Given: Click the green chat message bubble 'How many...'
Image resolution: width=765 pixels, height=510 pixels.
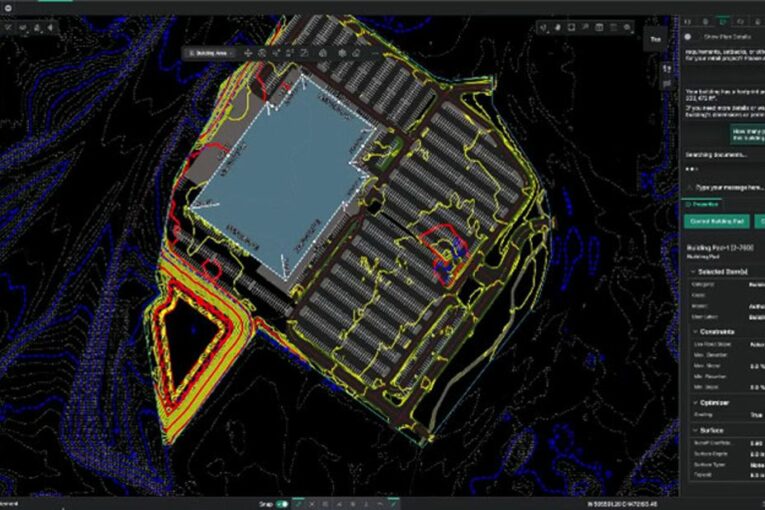Looking at the screenshot, I should tap(747, 135).
